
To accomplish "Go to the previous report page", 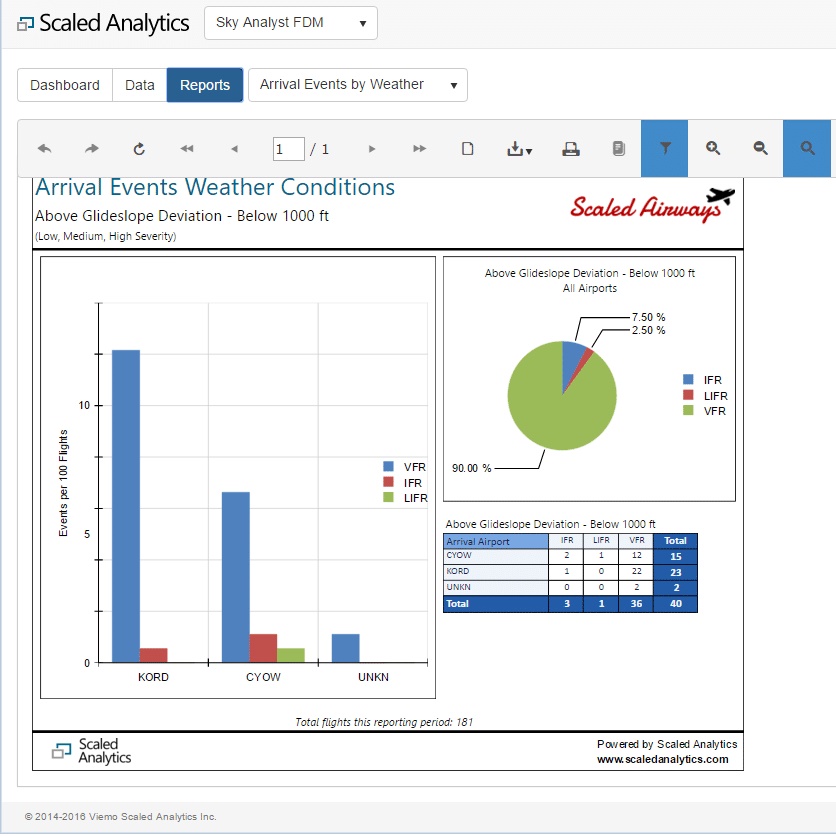I will point(234,149).
